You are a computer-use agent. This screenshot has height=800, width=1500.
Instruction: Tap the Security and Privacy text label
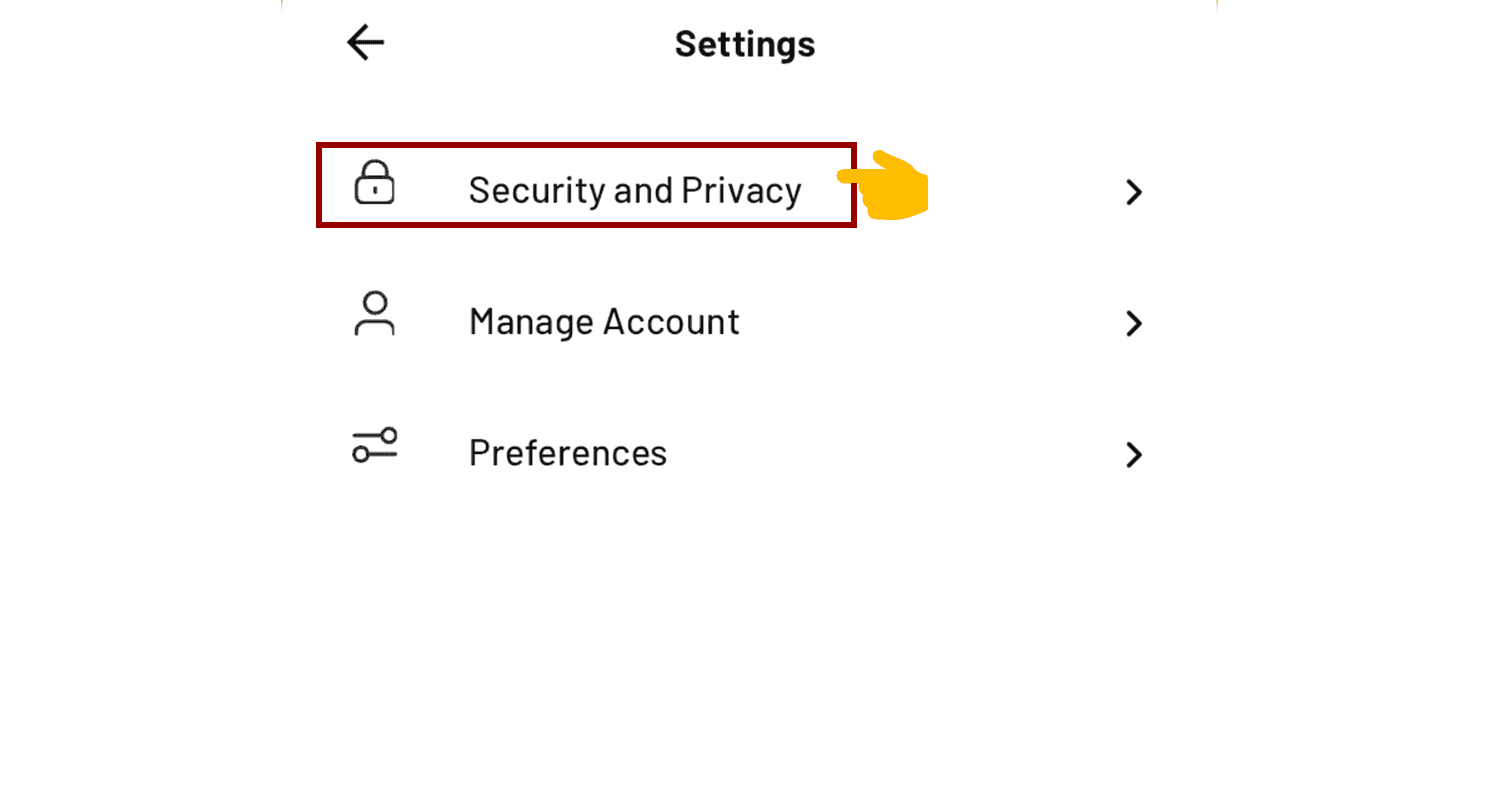pos(635,190)
